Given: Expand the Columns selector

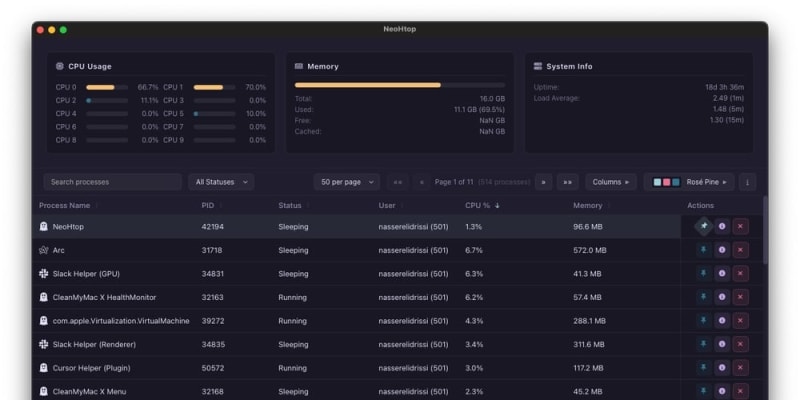Looking at the screenshot, I should point(610,182).
